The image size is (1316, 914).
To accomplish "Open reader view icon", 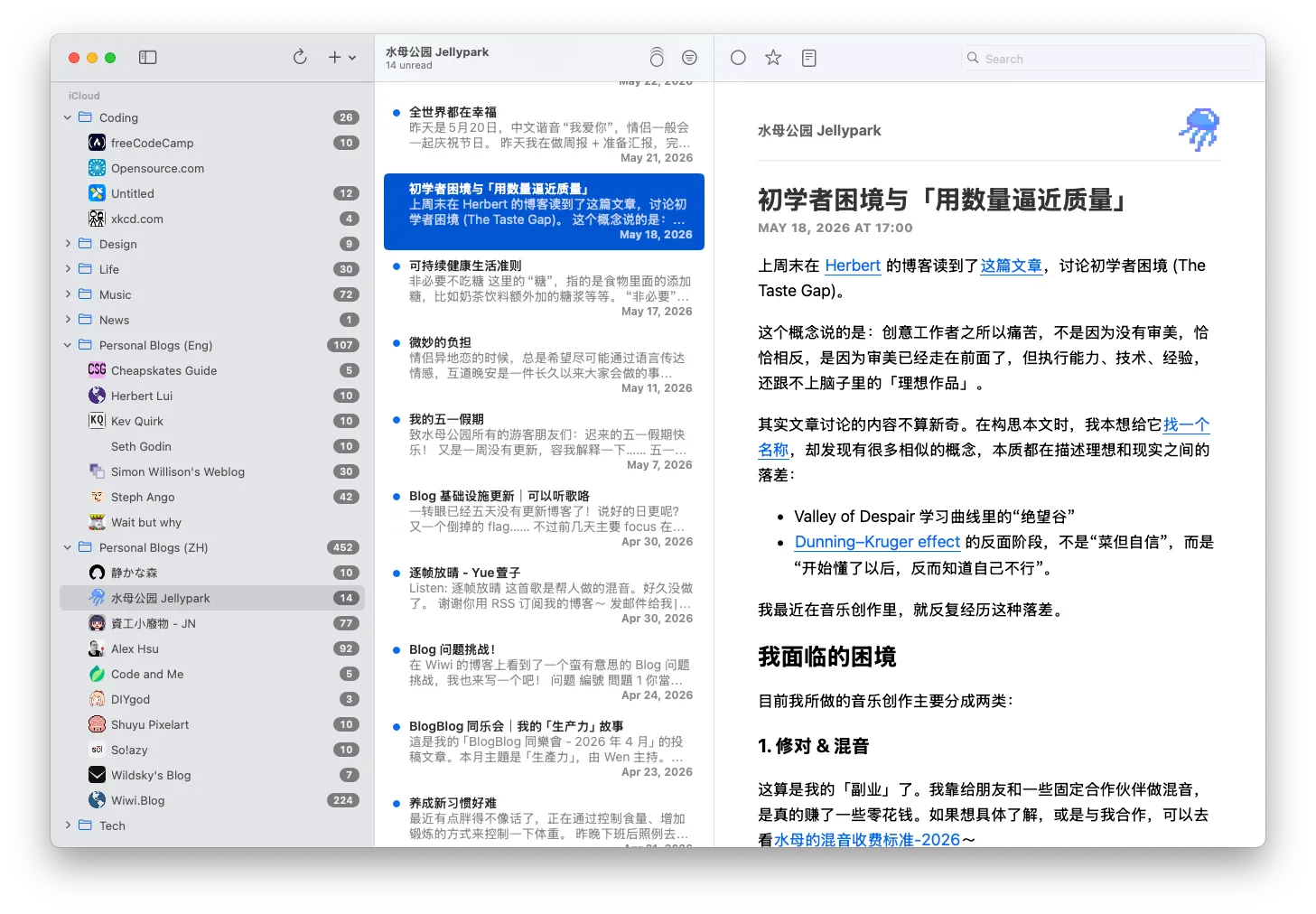I will pyautogui.click(x=809, y=58).
